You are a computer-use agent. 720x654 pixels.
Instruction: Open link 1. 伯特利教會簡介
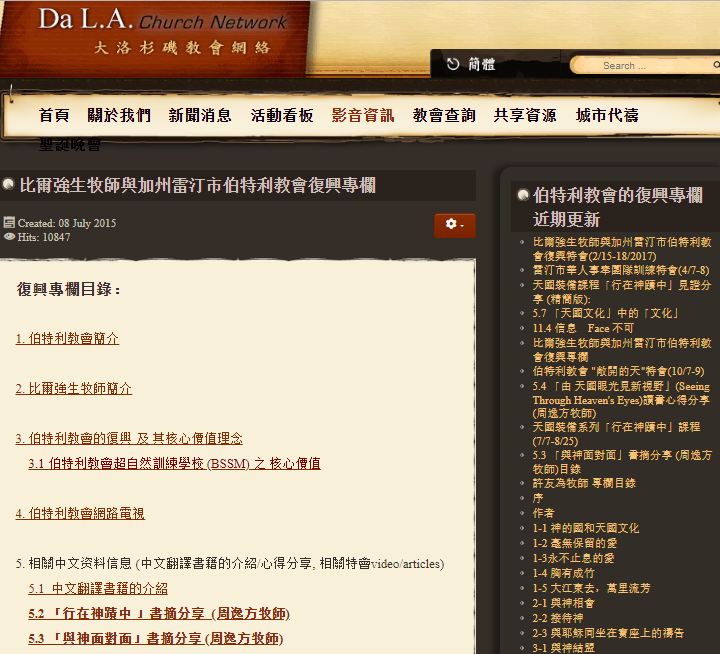(67, 339)
